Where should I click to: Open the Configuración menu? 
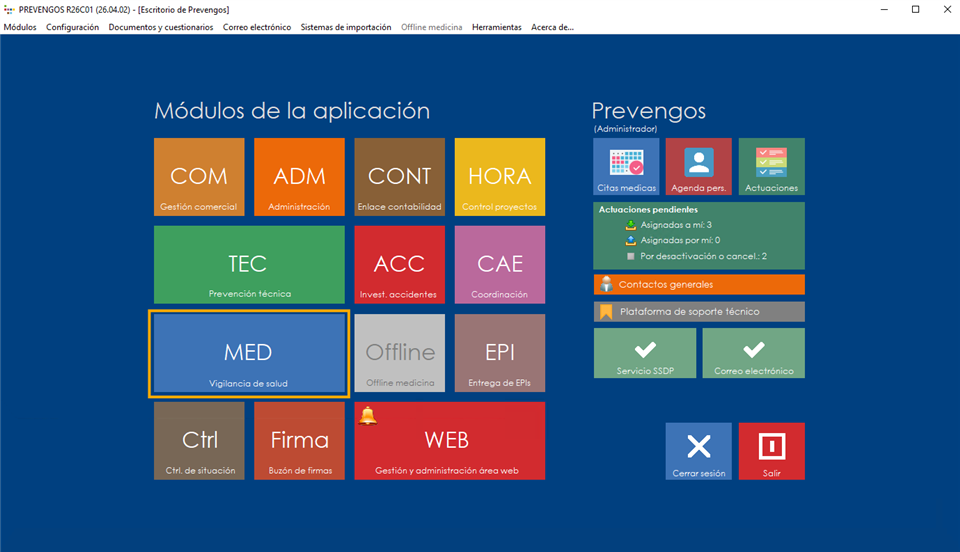tap(72, 27)
